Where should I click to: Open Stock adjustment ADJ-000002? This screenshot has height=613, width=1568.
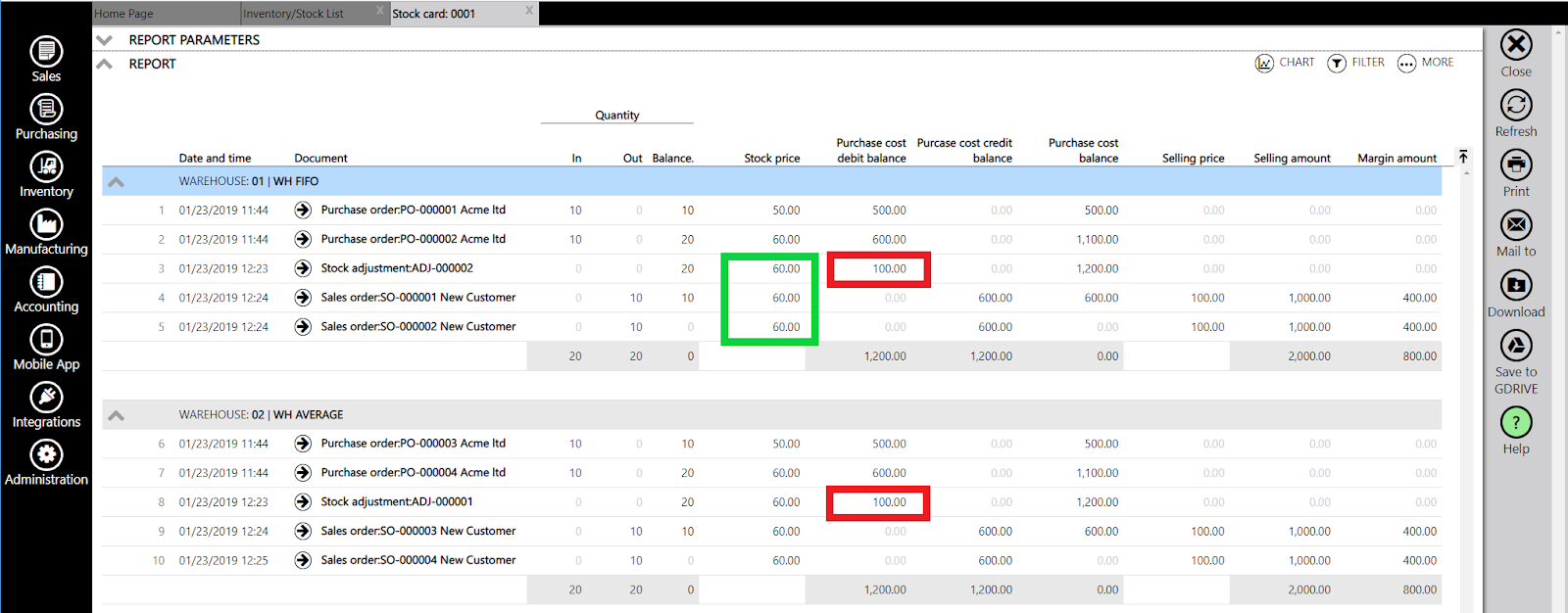pyautogui.click(x=397, y=268)
